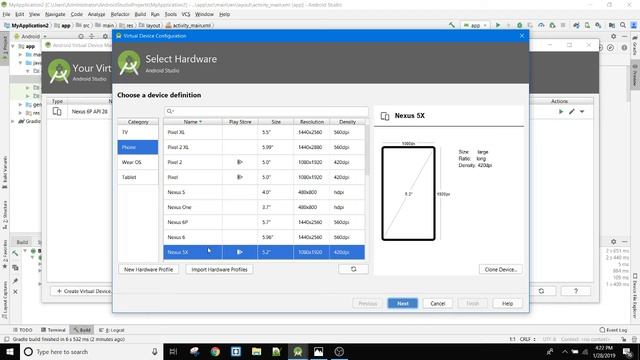Click gear icon of Build tool window
The height and width of the screenshot is (360, 640).
click(613, 242)
